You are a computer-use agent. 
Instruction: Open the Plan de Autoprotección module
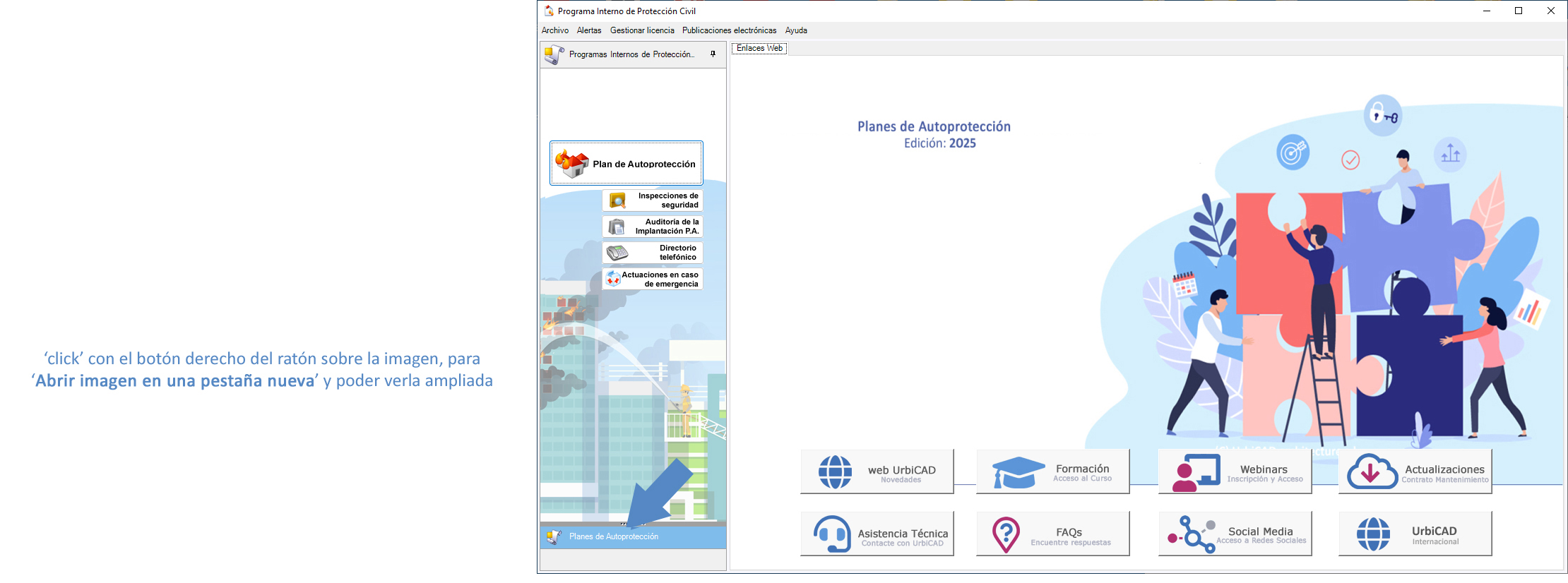[626, 163]
